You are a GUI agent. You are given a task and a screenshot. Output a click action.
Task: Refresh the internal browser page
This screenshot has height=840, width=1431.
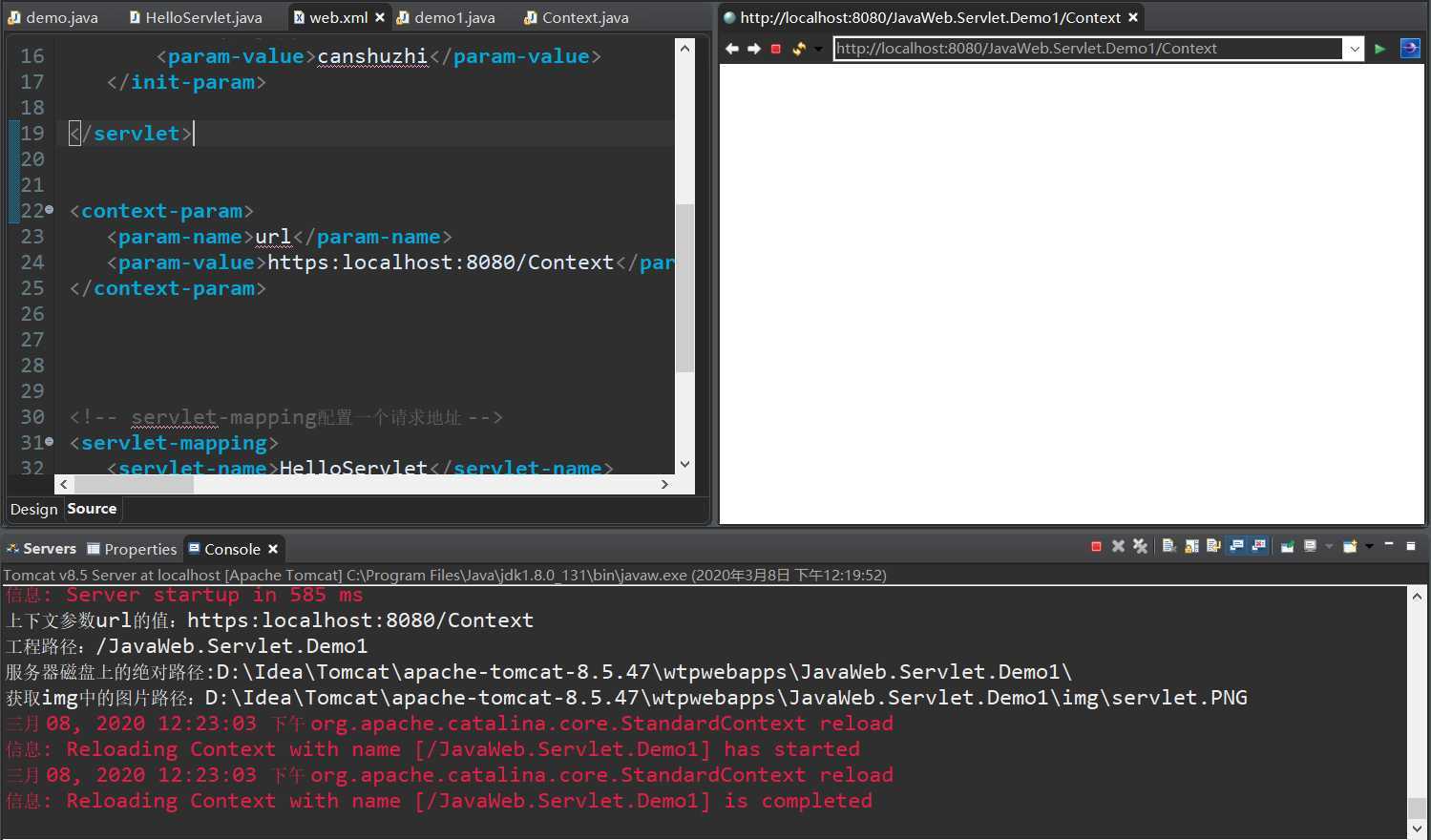tap(799, 49)
